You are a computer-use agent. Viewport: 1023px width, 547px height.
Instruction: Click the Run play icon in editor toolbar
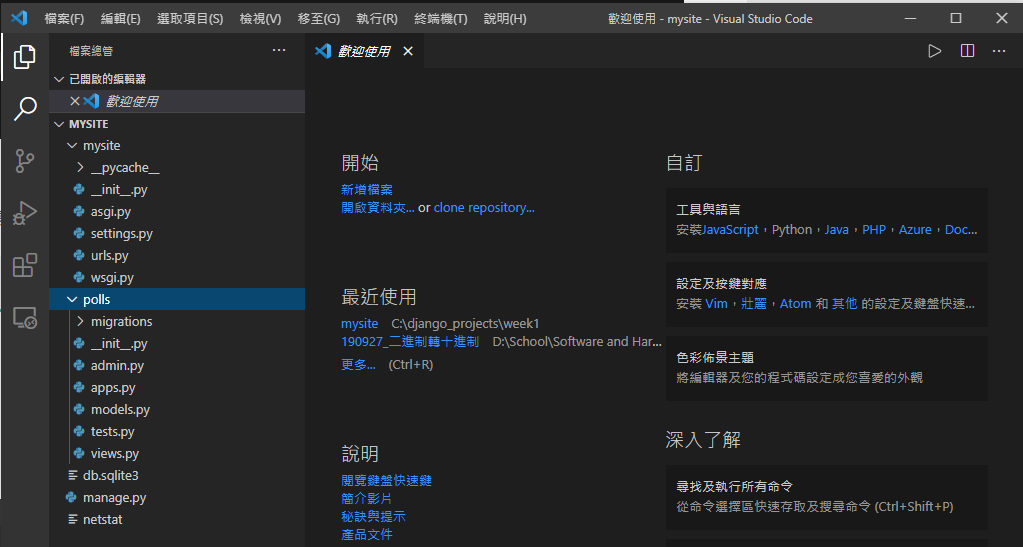pyautogui.click(x=934, y=51)
